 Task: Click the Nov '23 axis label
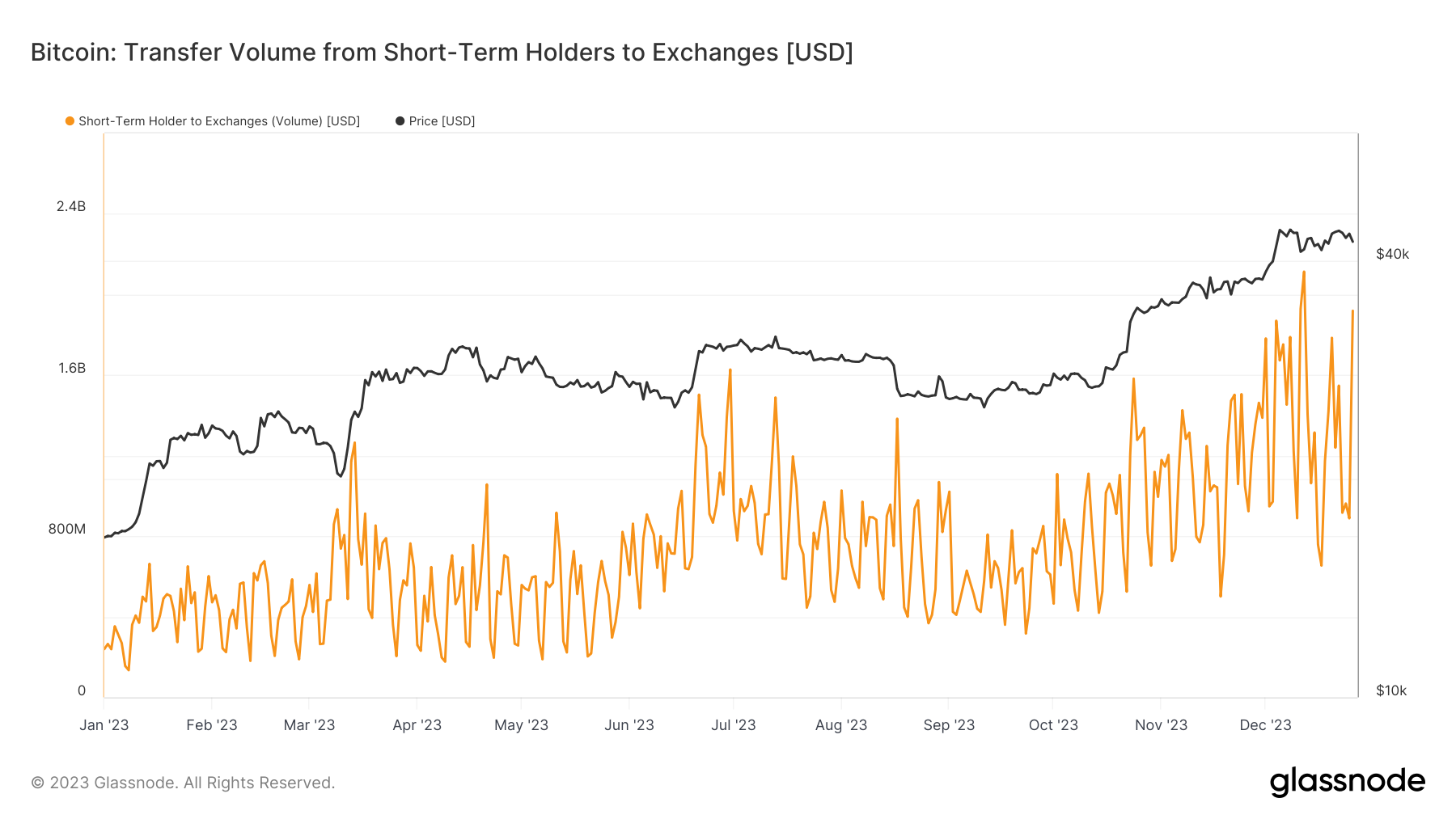(x=1161, y=725)
